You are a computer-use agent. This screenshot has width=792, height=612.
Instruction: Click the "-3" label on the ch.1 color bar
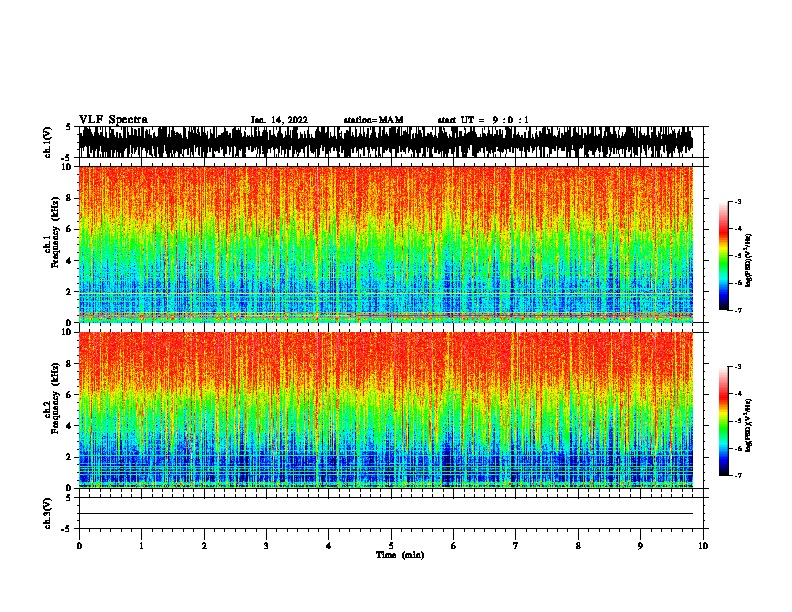click(x=737, y=202)
